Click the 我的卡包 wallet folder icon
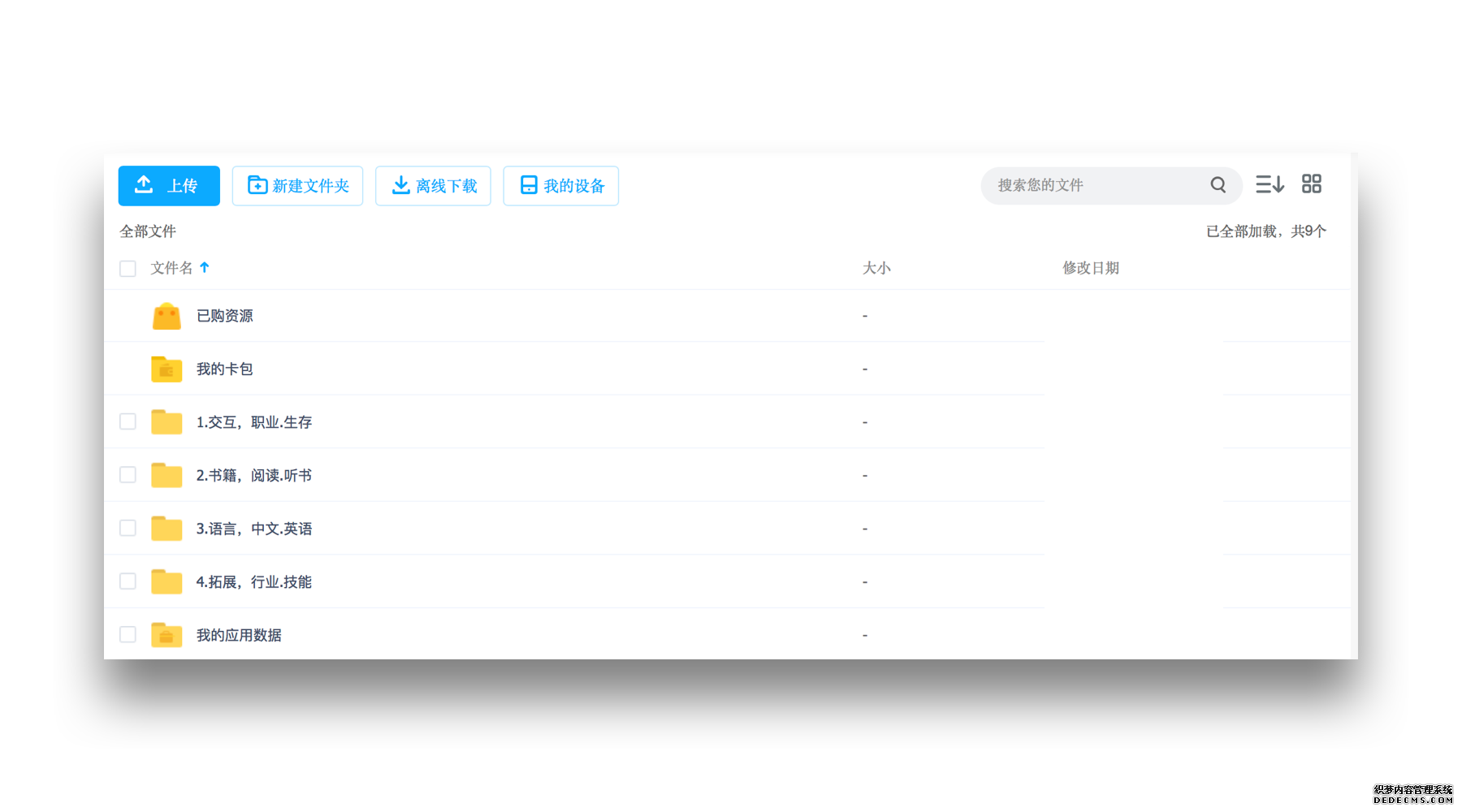The image size is (1462, 812). click(167, 369)
